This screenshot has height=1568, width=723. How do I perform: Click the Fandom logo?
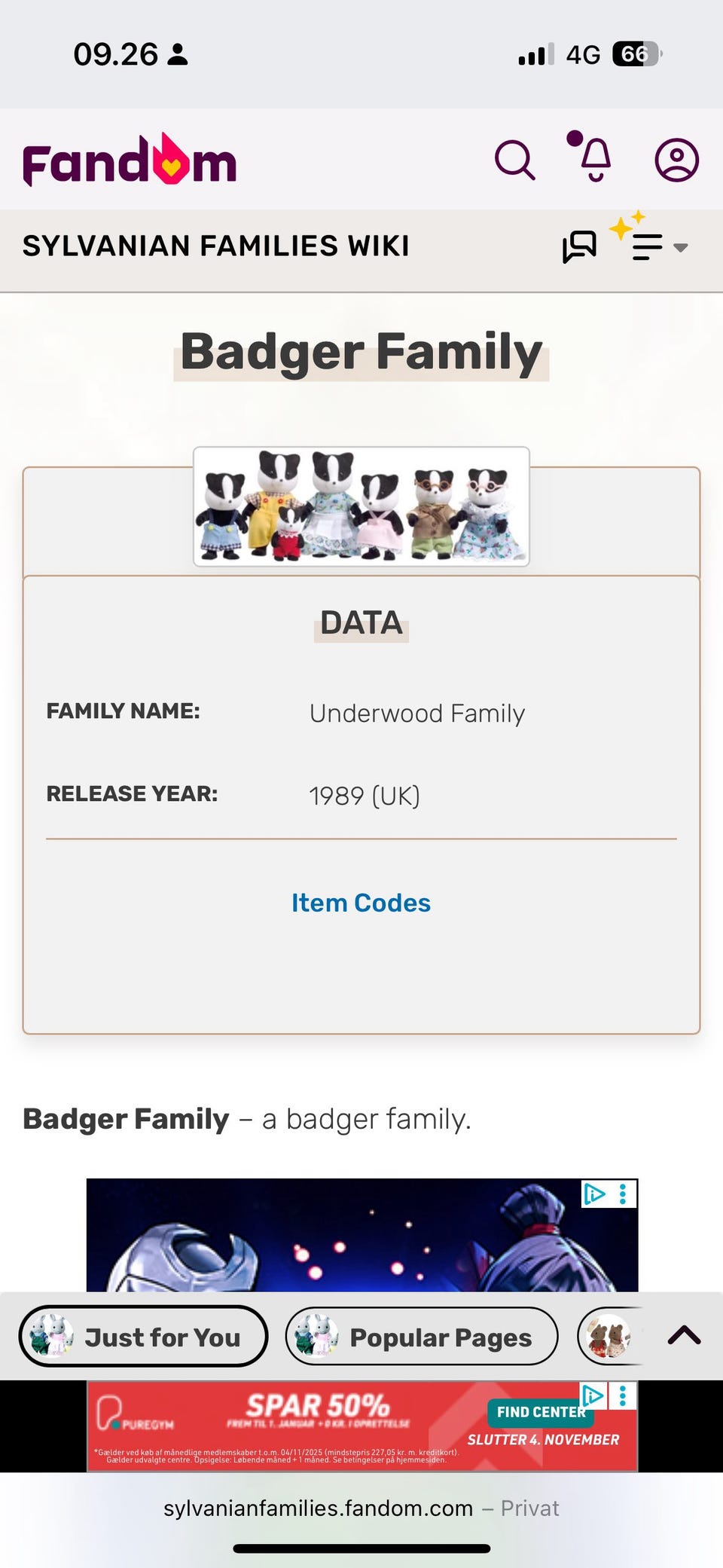pos(130,161)
